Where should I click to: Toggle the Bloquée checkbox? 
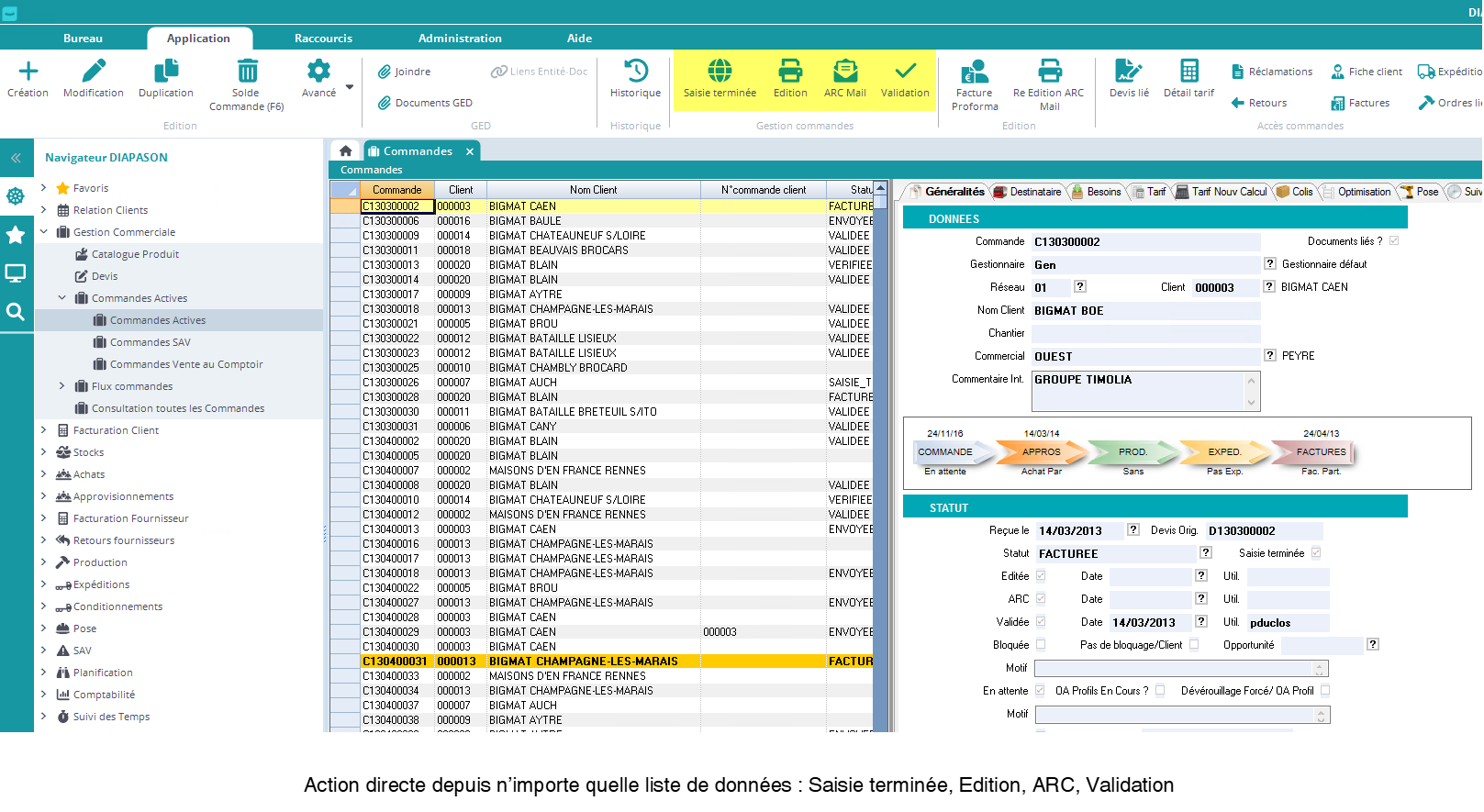pyautogui.click(x=1041, y=644)
